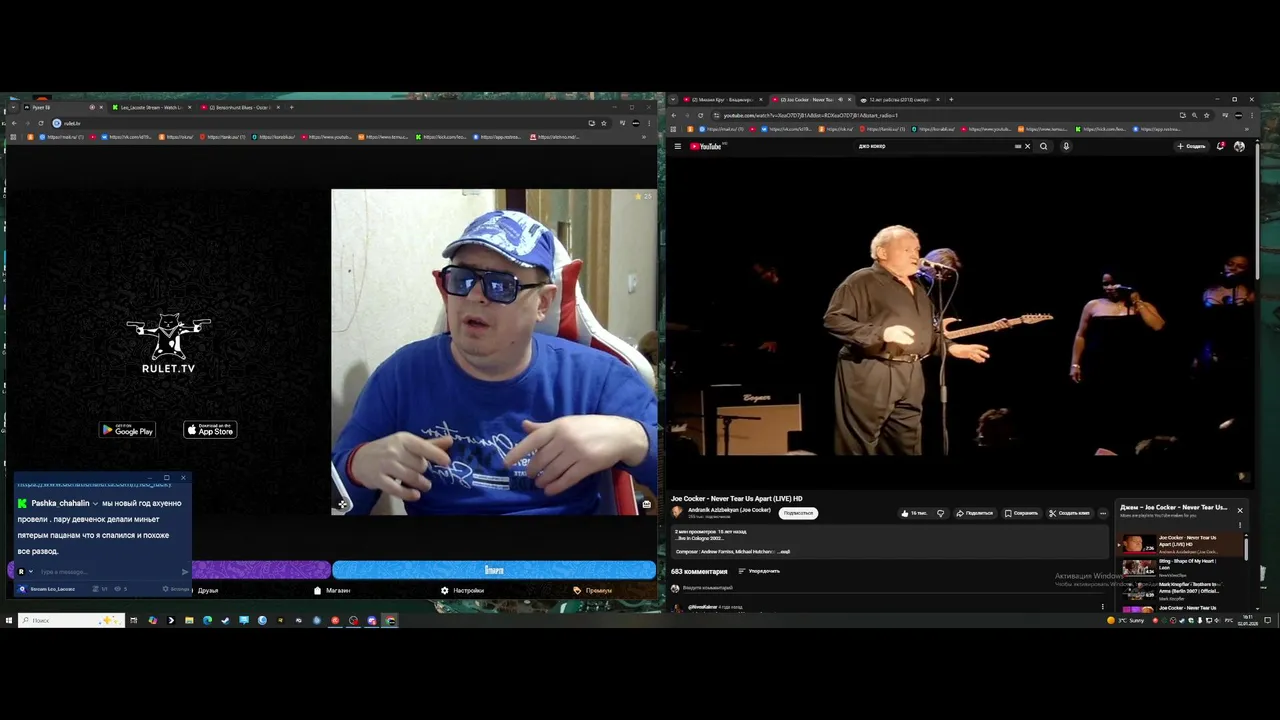Open the App Store download badge
This screenshot has height=720, width=1280.
pos(210,430)
